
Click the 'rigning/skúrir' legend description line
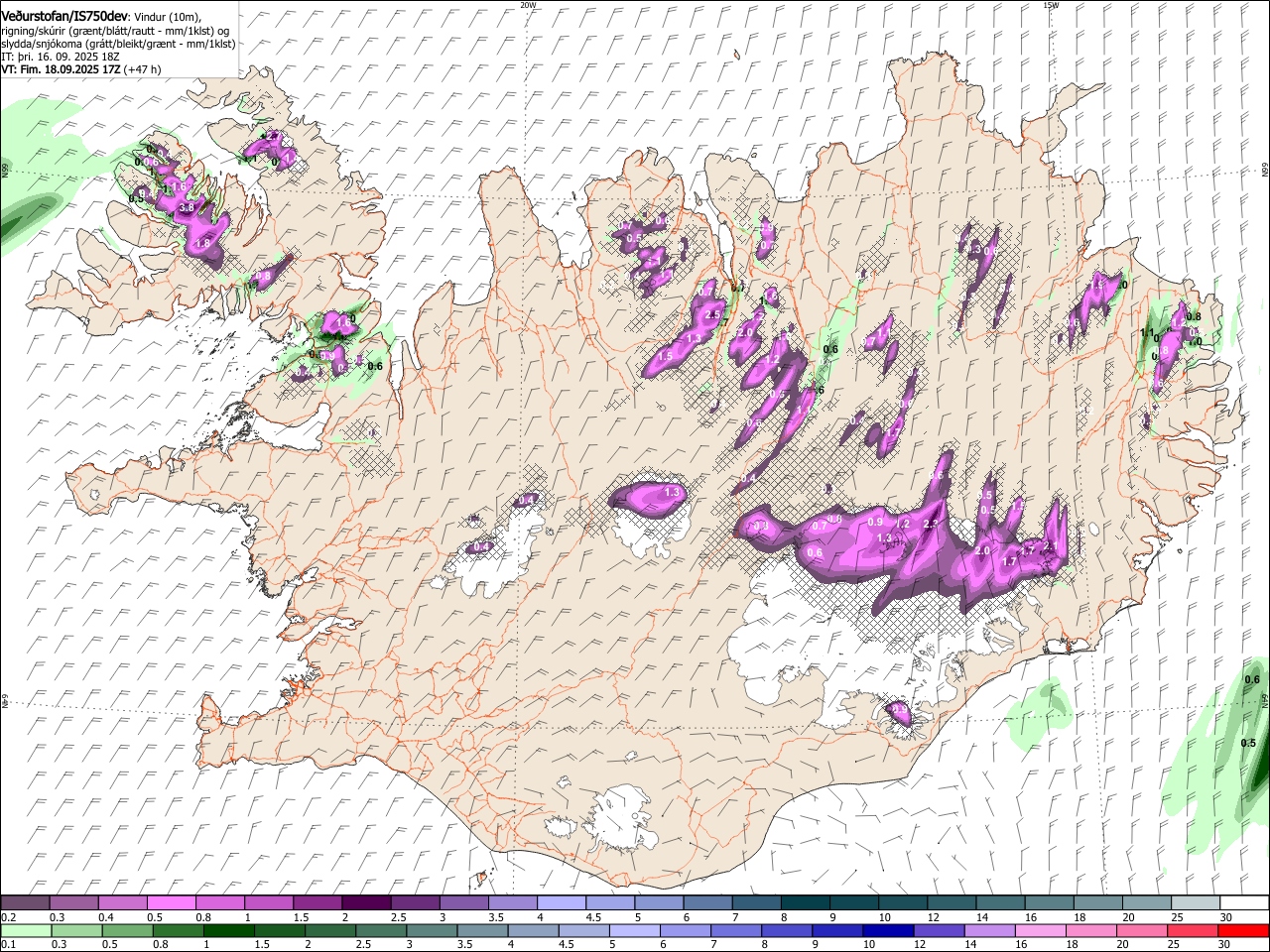115,31
